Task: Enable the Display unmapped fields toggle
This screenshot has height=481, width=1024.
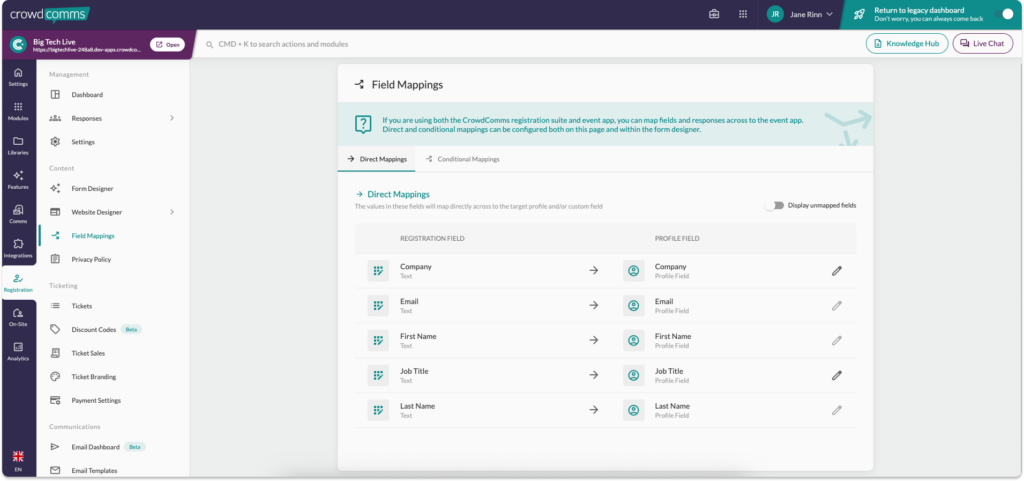Action: (774, 205)
